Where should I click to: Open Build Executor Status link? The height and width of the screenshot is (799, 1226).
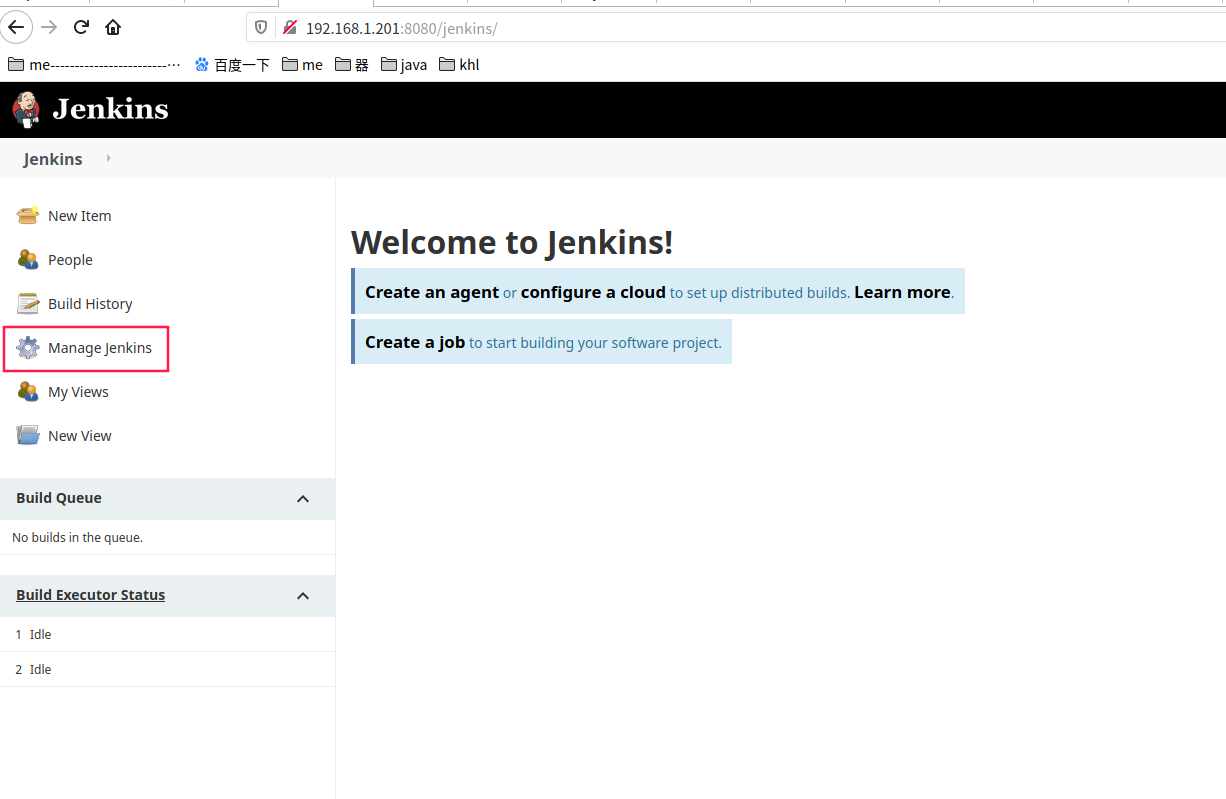[90, 595]
